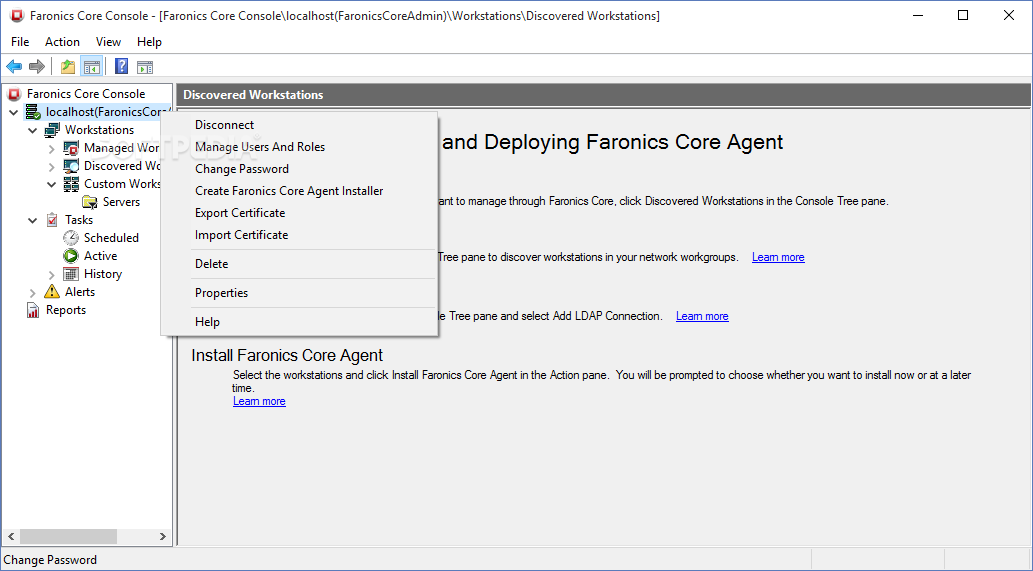Click the Workstations node icon
Screen dimensions: 1033x571
(x=52, y=130)
